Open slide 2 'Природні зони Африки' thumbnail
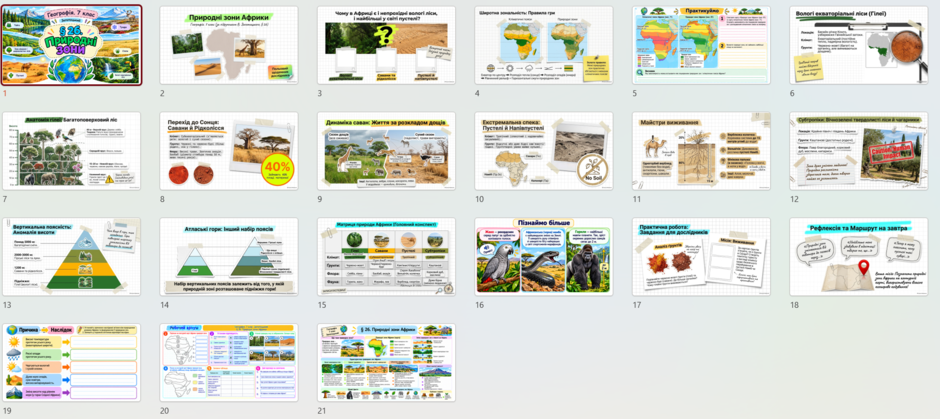 [229, 46]
